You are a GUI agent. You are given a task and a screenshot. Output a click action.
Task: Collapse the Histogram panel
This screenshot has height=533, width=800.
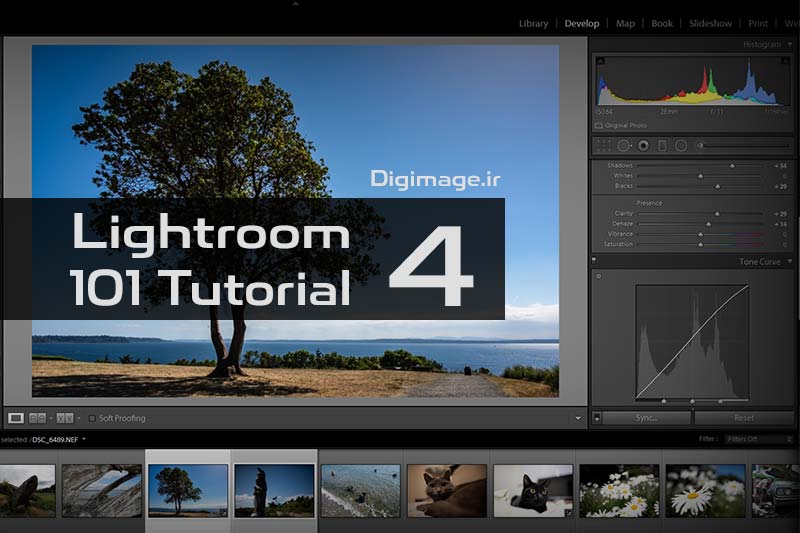click(x=790, y=45)
